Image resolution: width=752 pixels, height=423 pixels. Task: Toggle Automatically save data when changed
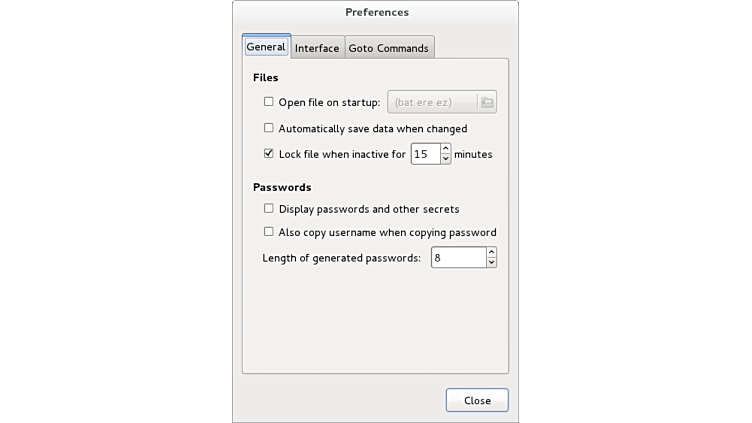click(269, 128)
